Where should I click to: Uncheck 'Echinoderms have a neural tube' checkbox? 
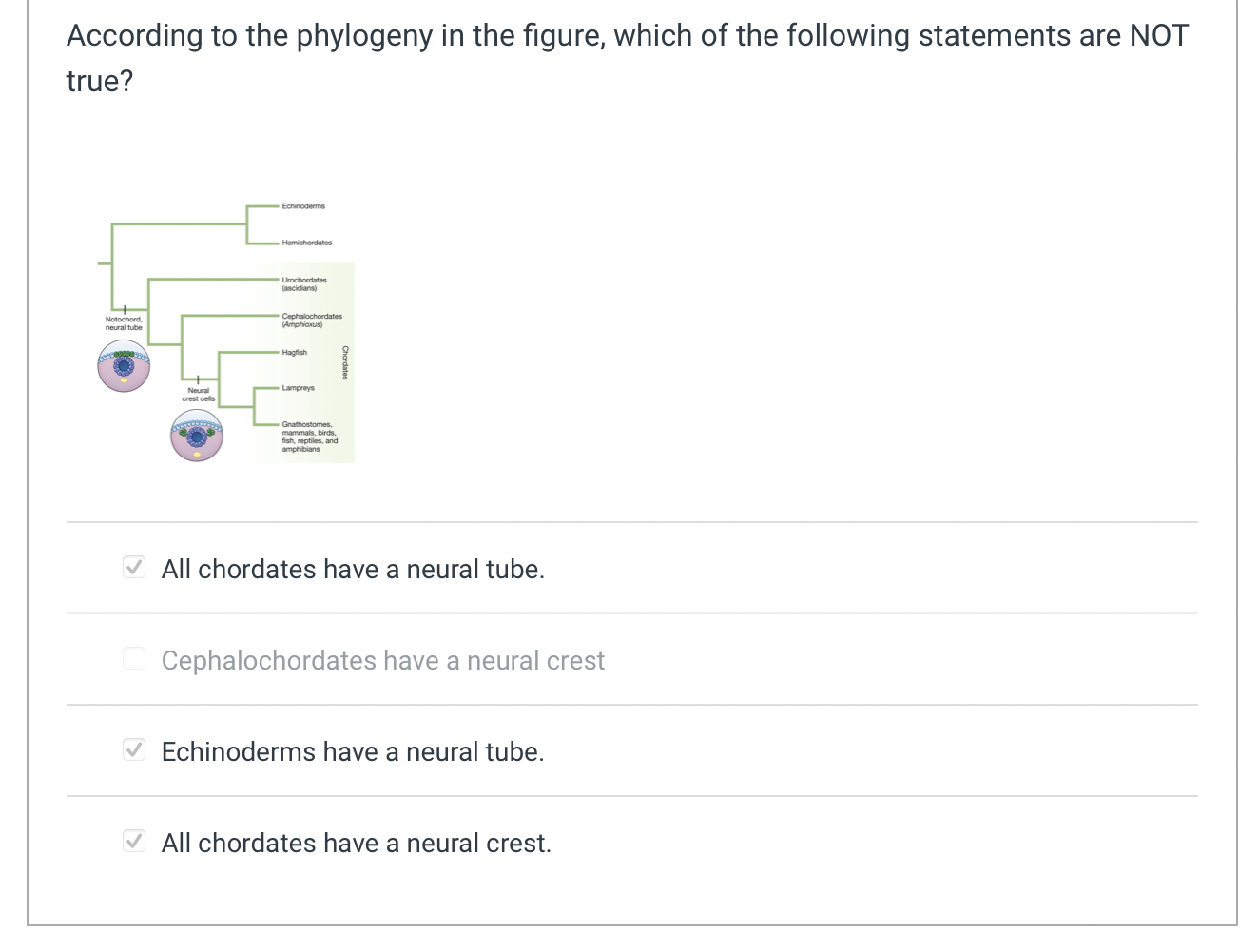coord(134,750)
